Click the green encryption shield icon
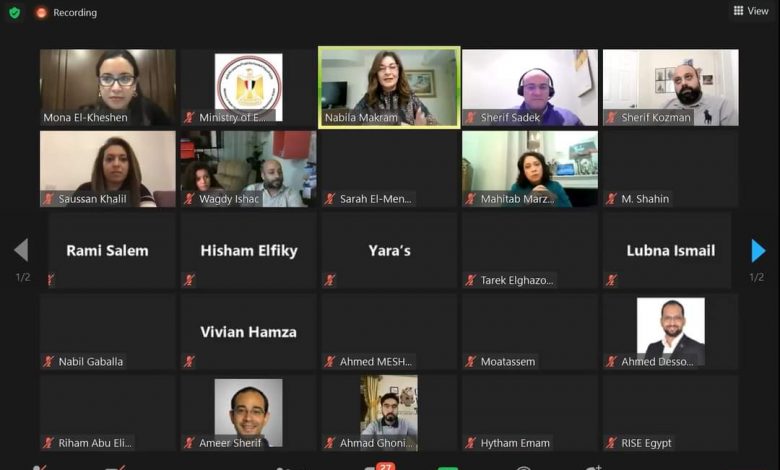Image resolution: width=780 pixels, height=470 pixels. [x=14, y=12]
